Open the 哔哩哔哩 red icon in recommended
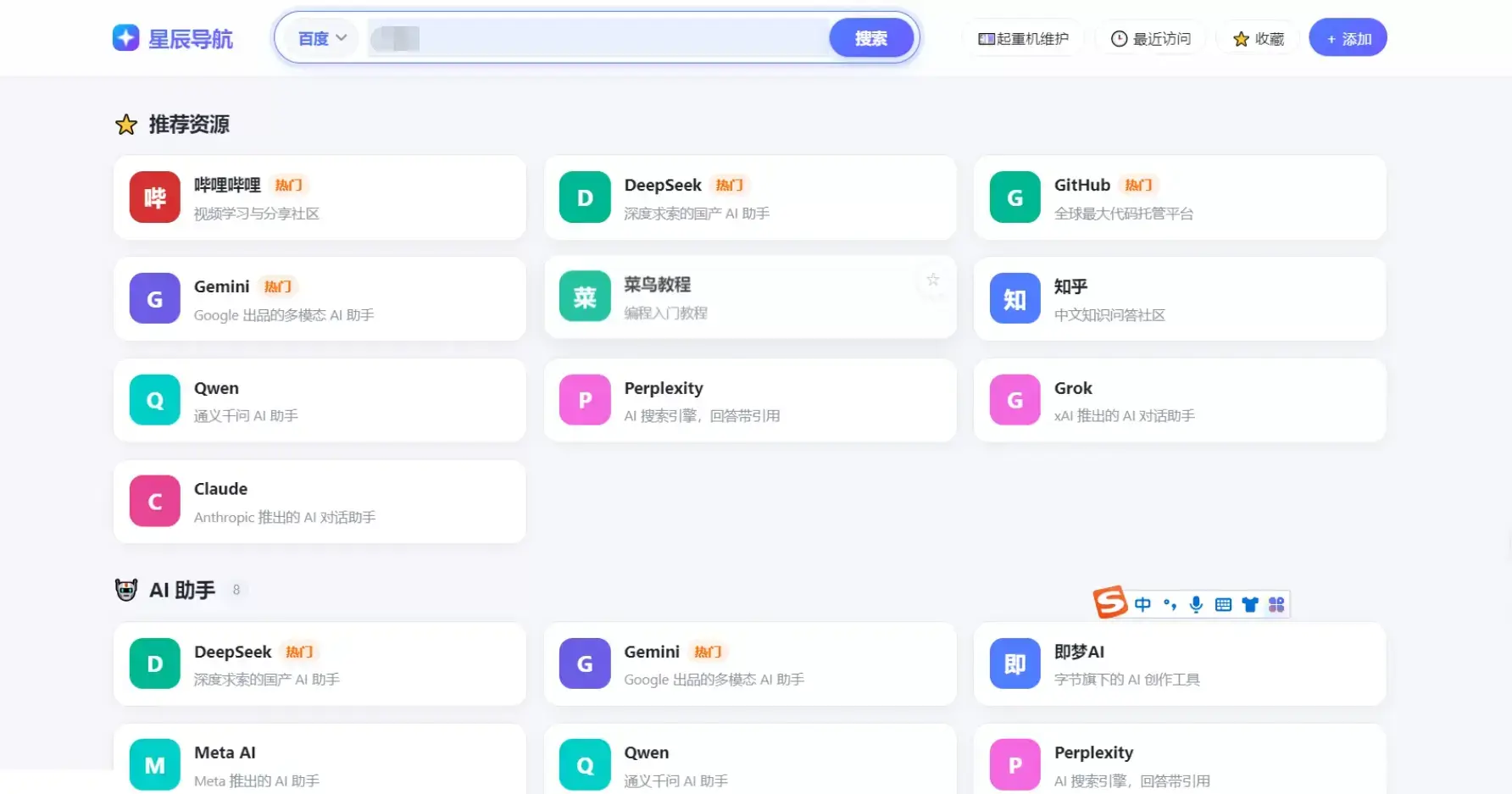 point(155,197)
